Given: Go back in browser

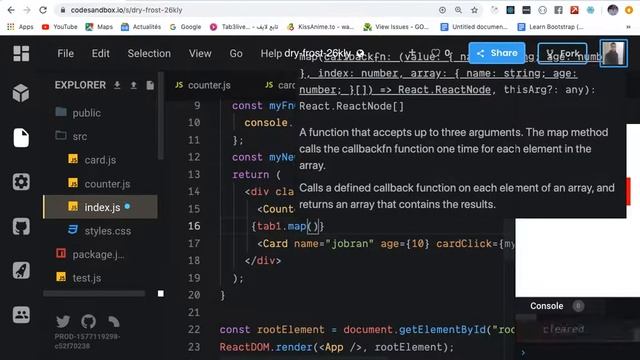Looking at the screenshot, I should pos(11,10).
